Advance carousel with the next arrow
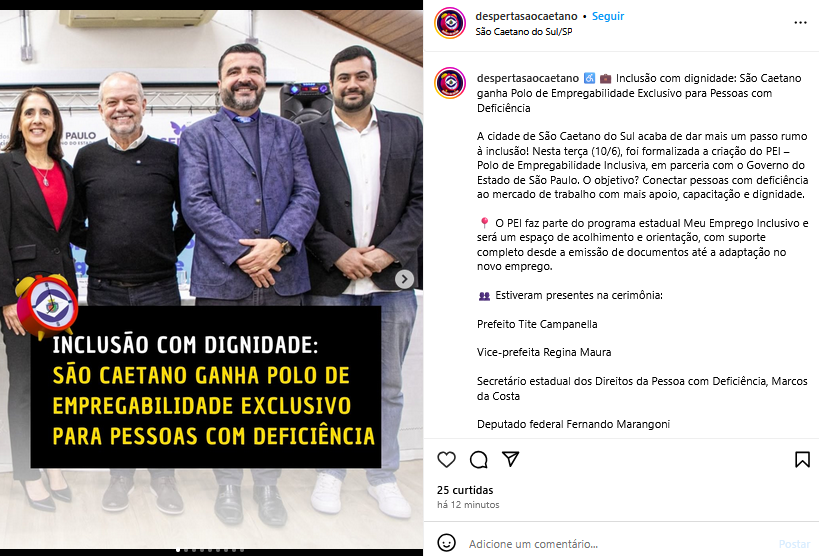 pyautogui.click(x=404, y=279)
